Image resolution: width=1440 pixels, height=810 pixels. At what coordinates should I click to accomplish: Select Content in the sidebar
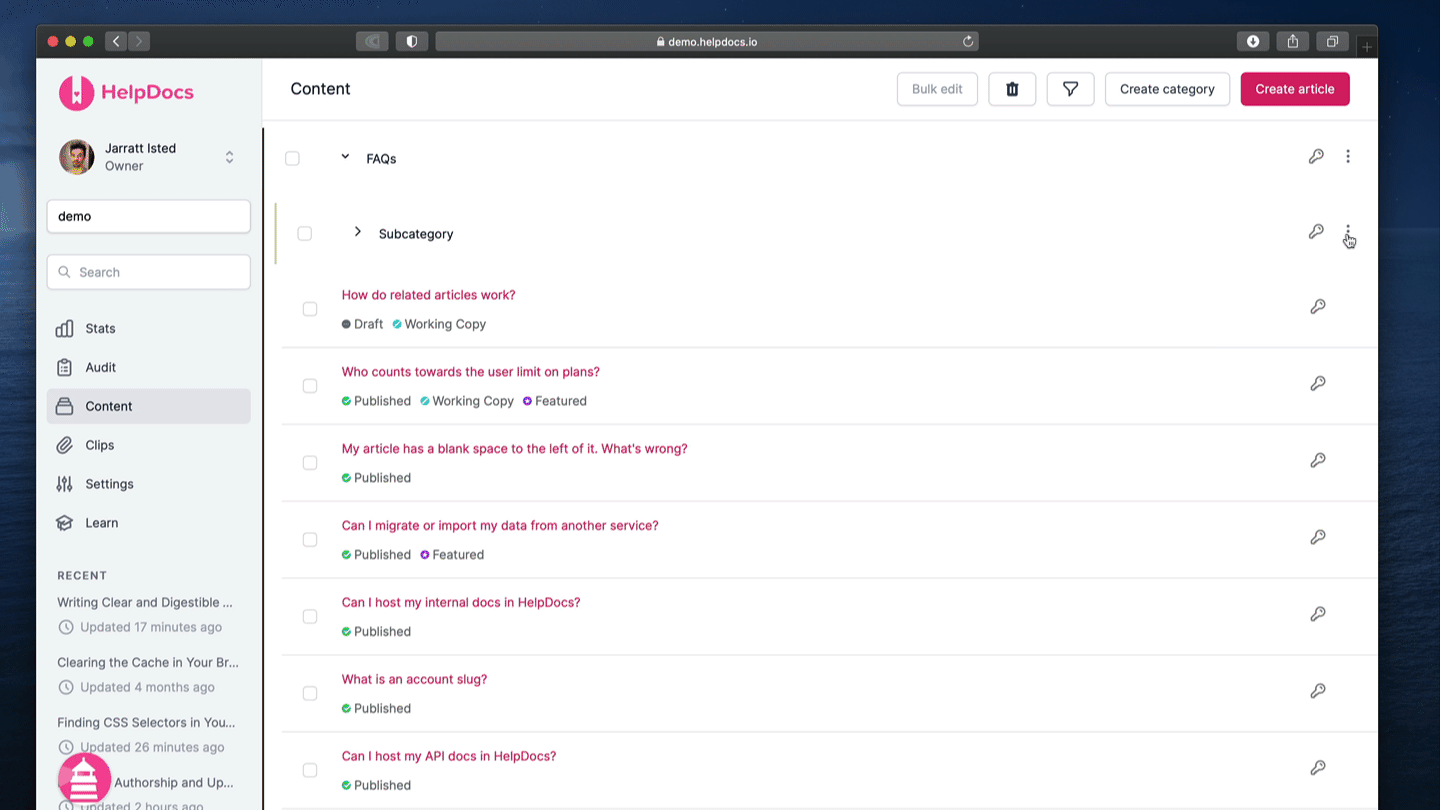(x=148, y=406)
